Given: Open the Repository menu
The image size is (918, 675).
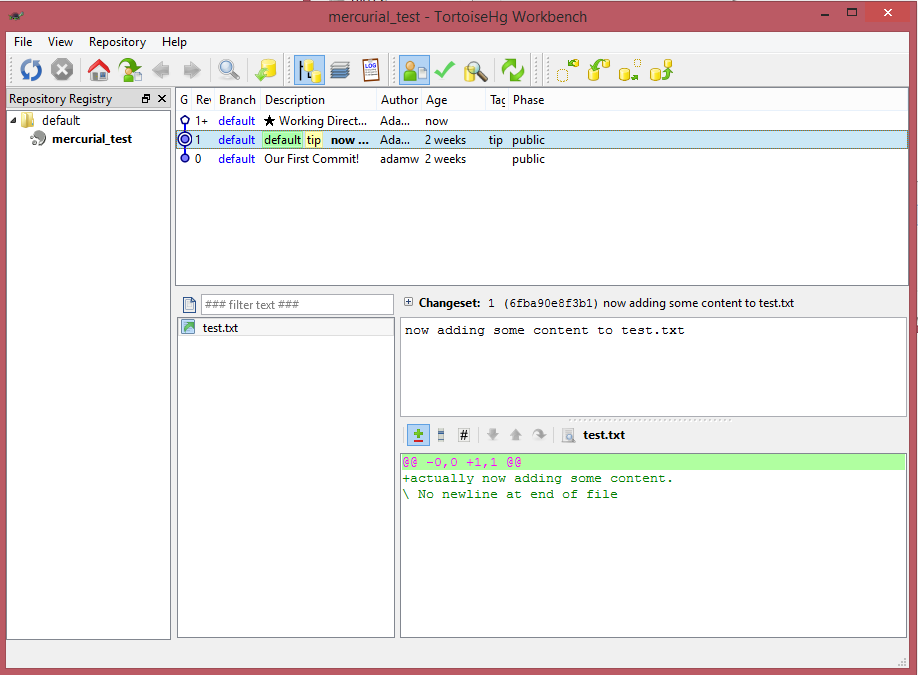Looking at the screenshot, I should (x=117, y=42).
